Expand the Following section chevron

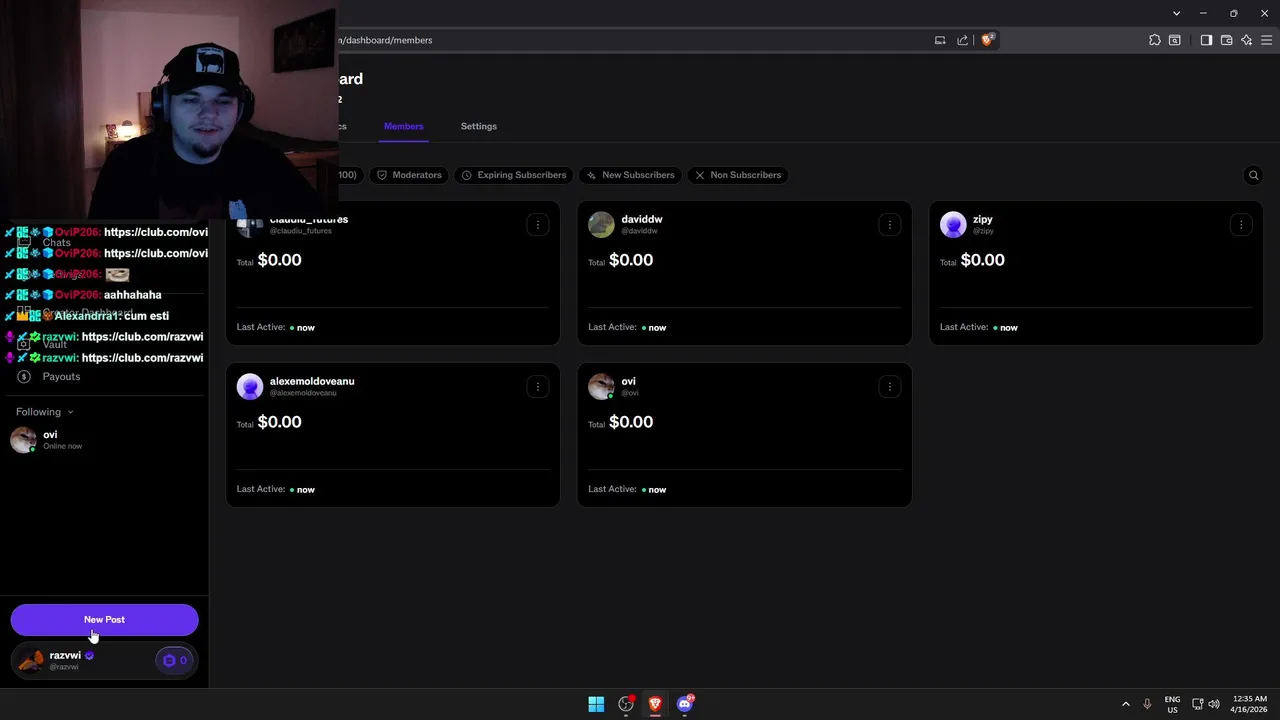(70, 412)
